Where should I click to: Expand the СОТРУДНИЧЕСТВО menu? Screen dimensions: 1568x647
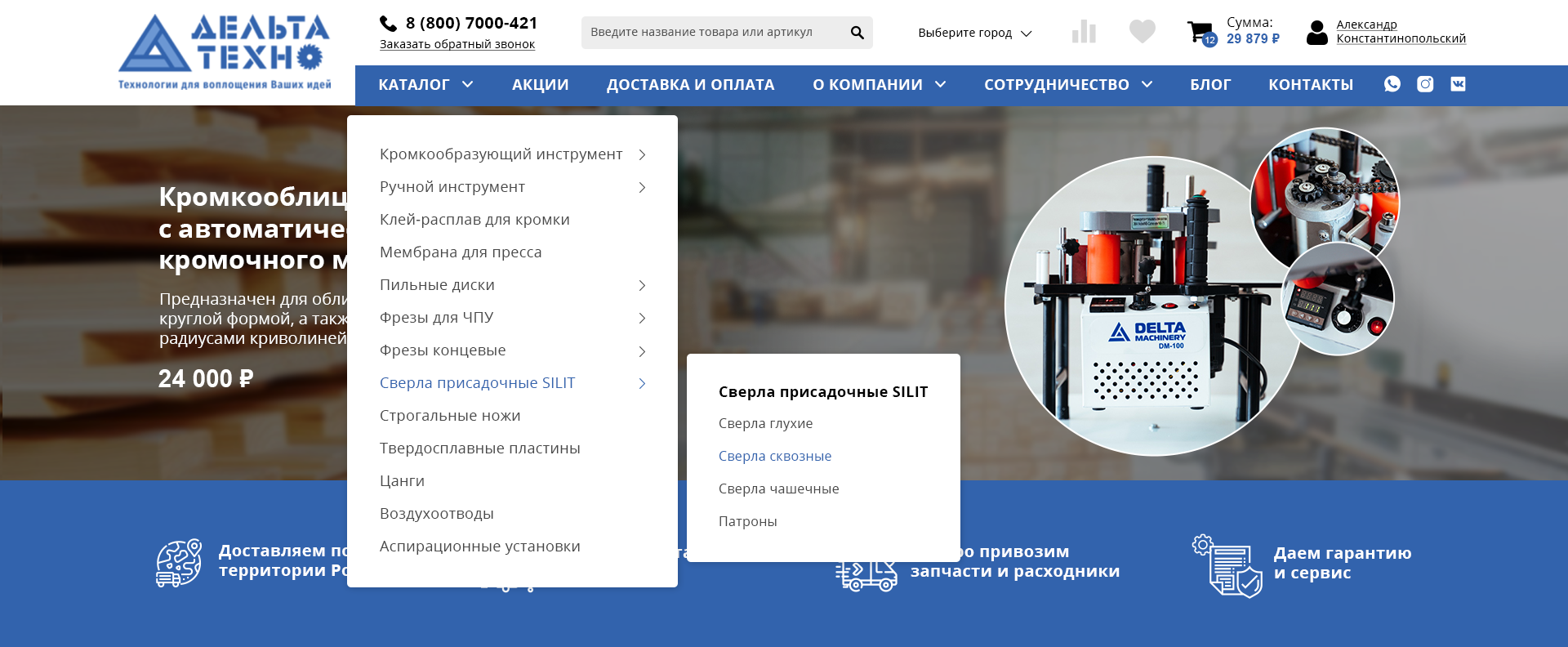1068,85
